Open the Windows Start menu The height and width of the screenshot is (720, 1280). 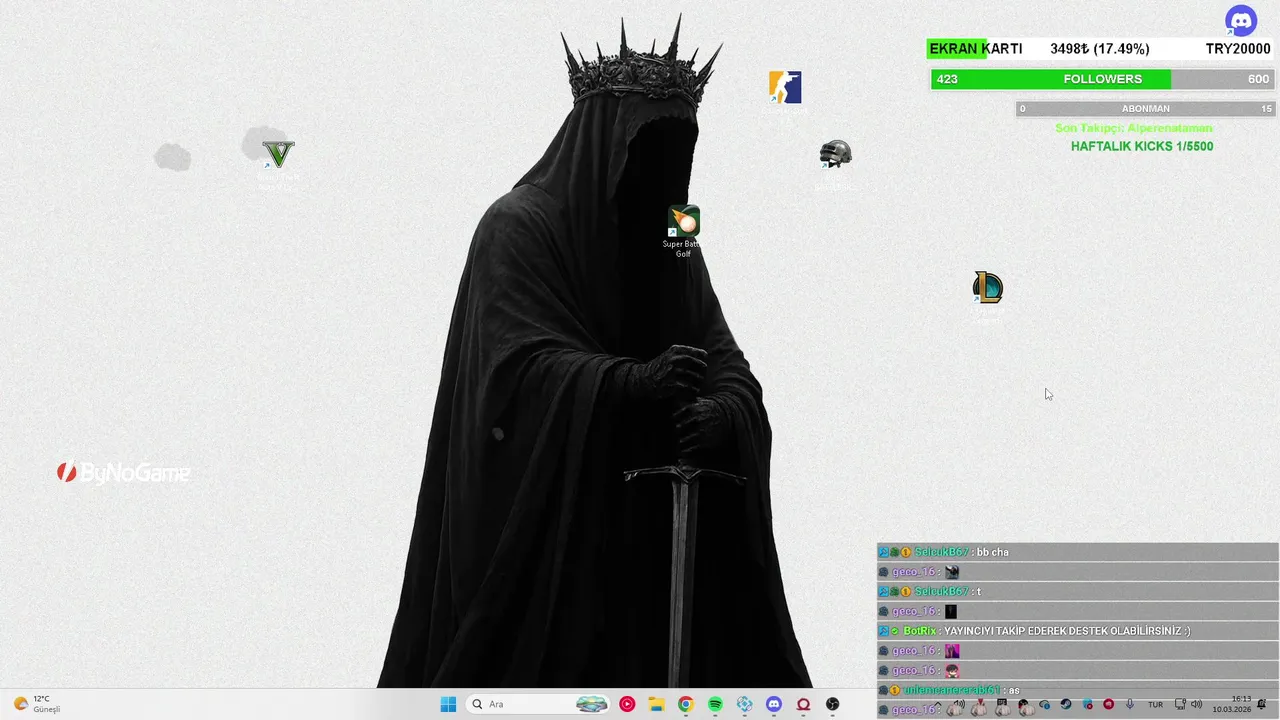448,704
